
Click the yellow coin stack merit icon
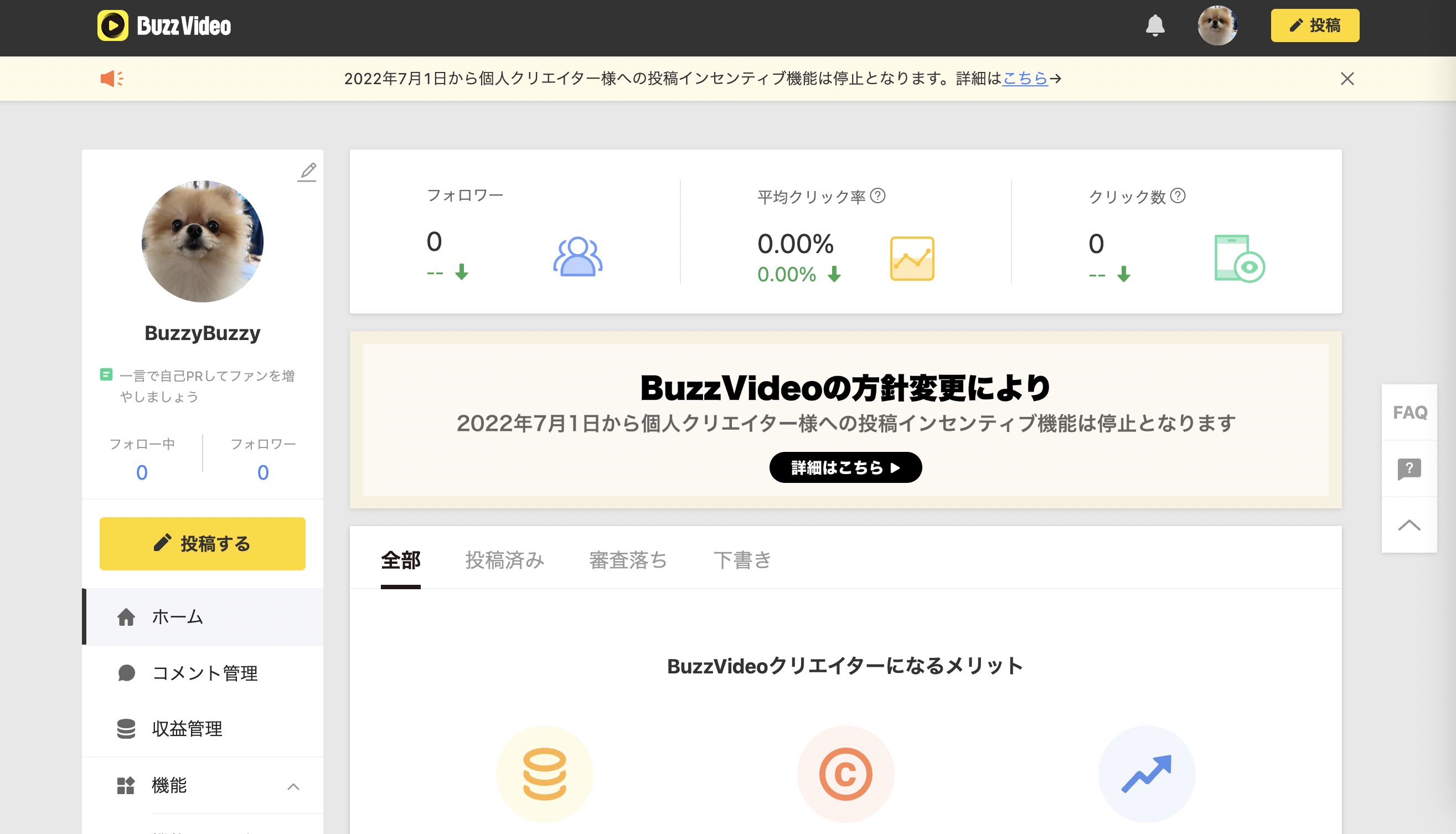click(x=545, y=774)
